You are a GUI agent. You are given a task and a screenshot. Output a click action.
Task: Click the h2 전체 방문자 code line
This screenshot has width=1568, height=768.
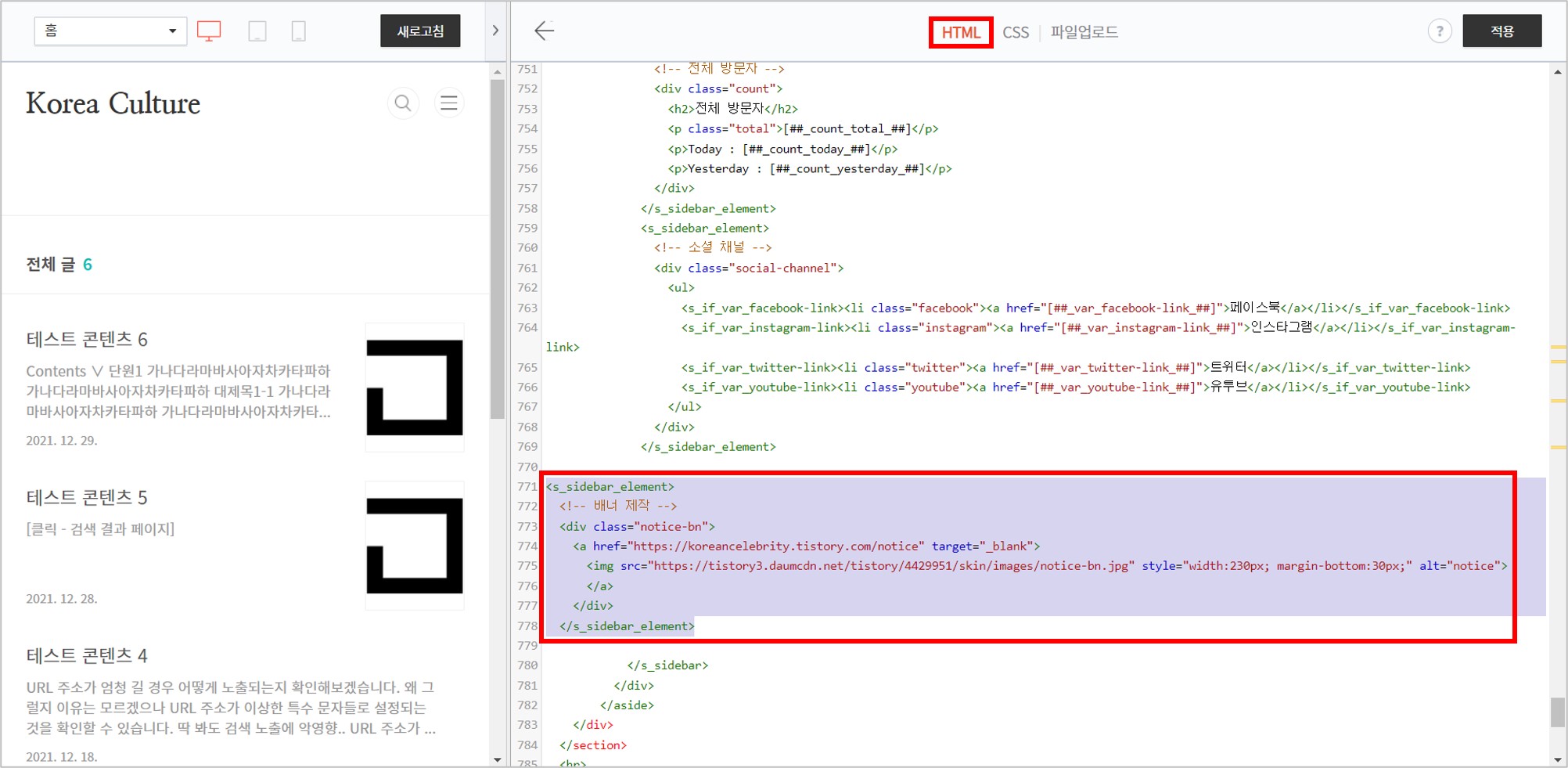pyautogui.click(x=732, y=108)
